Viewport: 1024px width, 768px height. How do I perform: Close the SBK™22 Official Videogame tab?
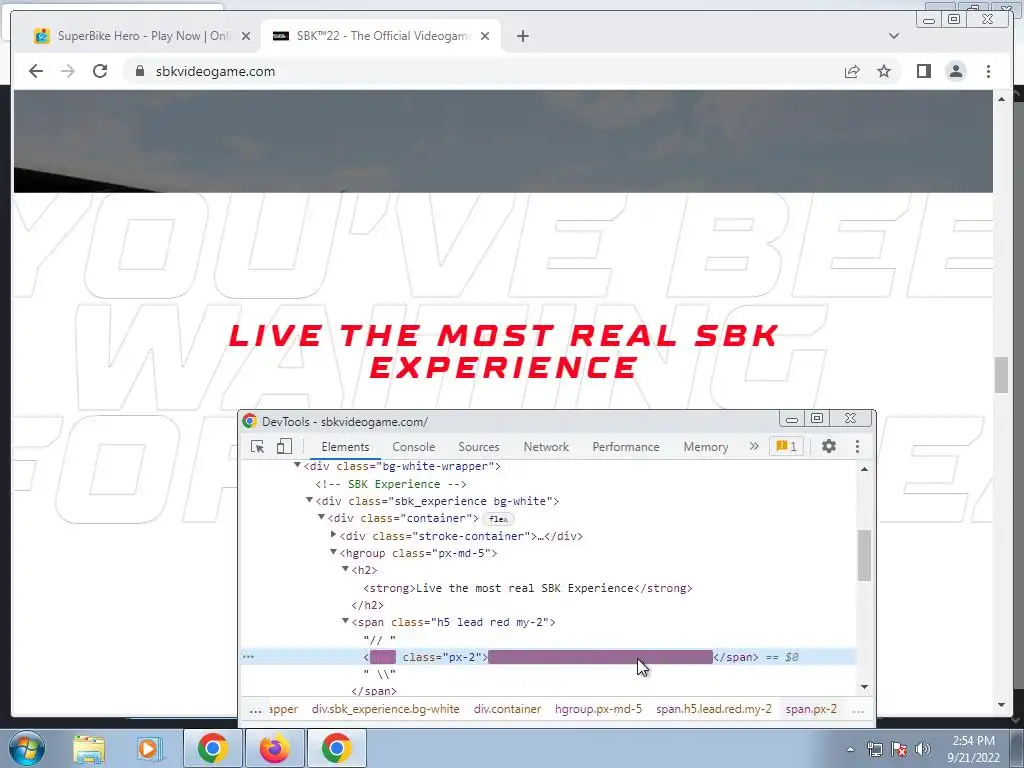pos(485,36)
